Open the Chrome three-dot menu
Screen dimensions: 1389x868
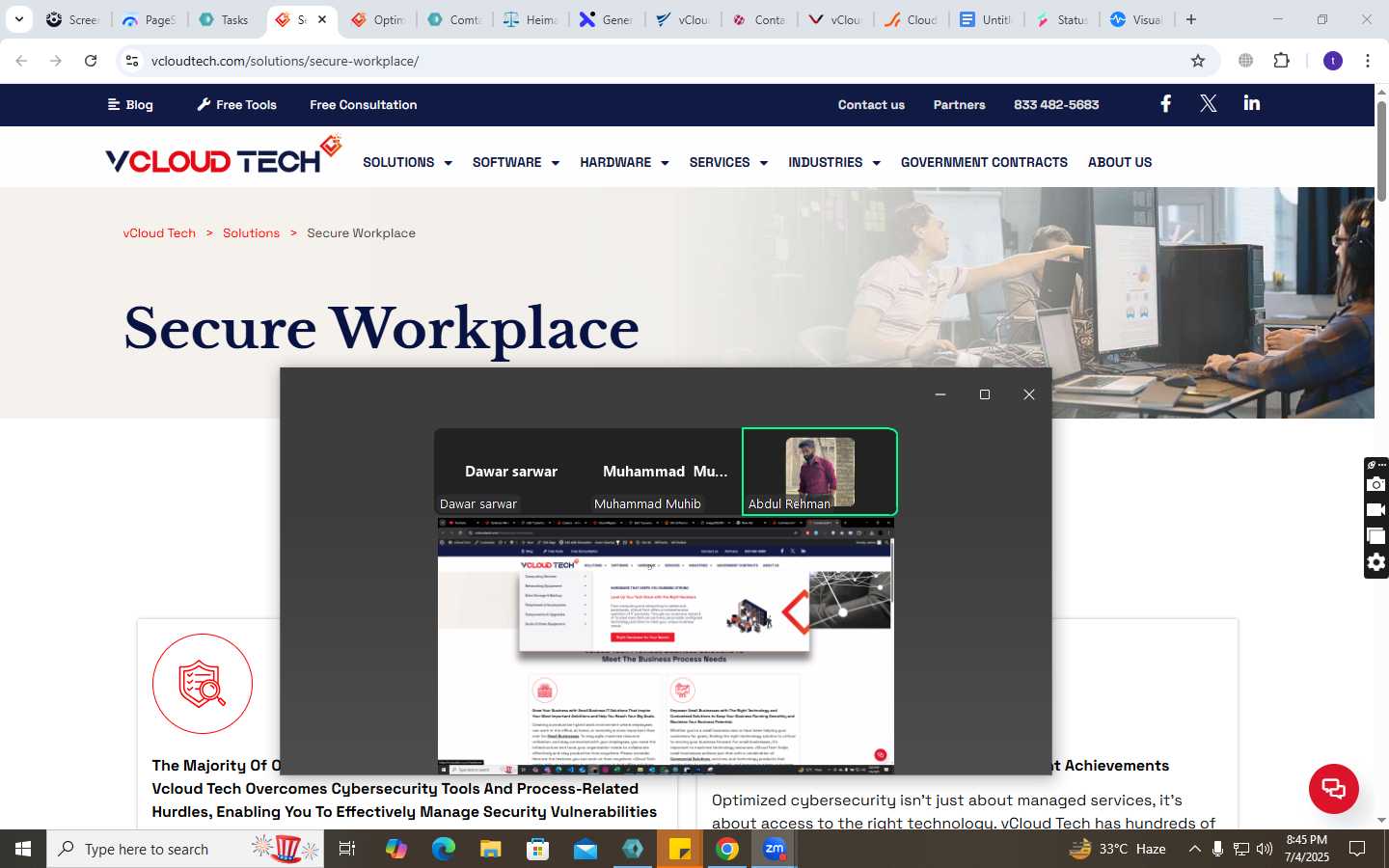[1368, 61]
